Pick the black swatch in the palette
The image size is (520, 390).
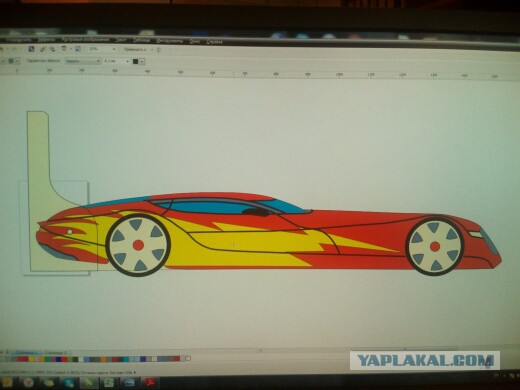75,359
